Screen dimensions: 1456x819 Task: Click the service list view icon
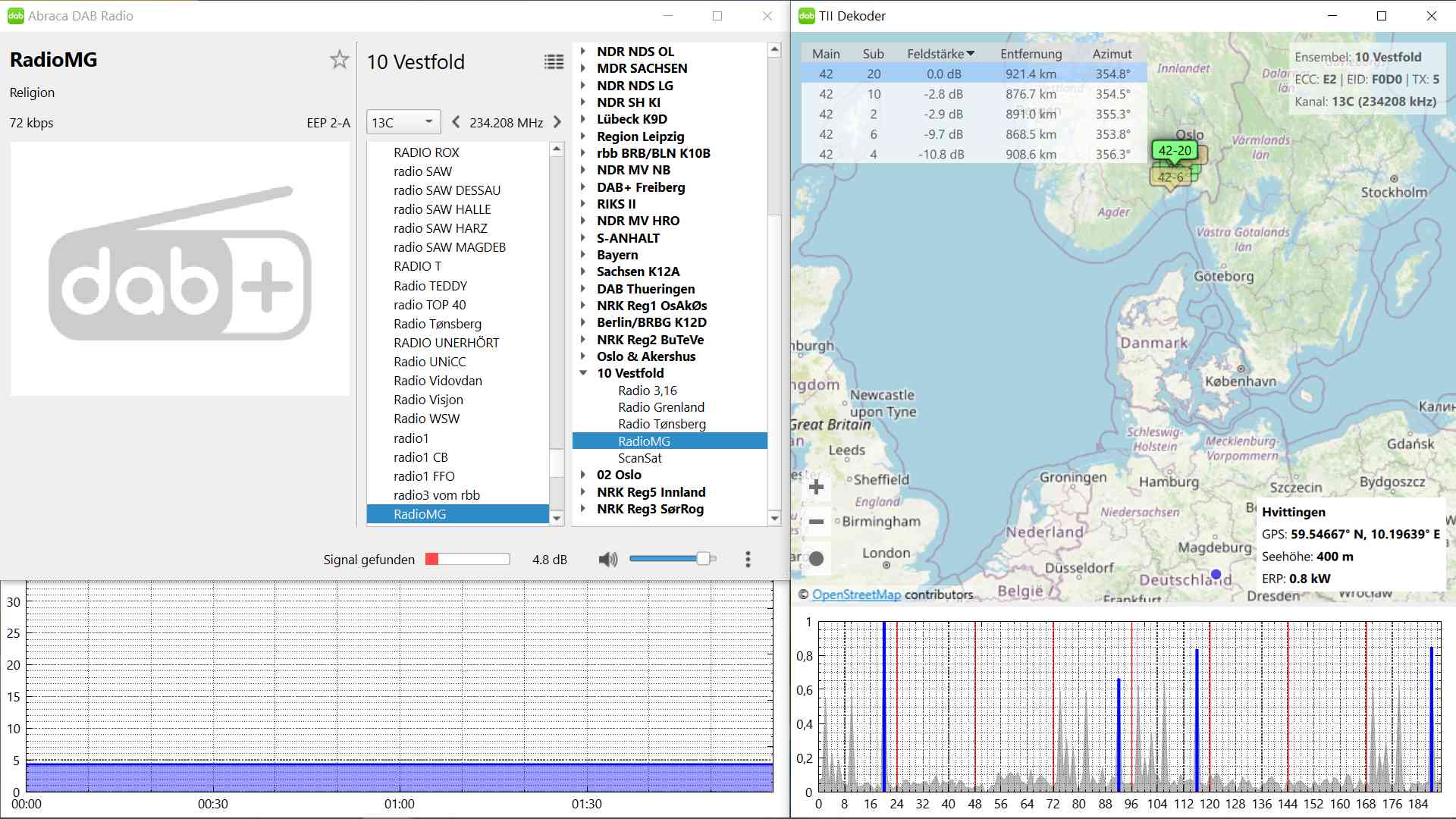pos(554,62)
